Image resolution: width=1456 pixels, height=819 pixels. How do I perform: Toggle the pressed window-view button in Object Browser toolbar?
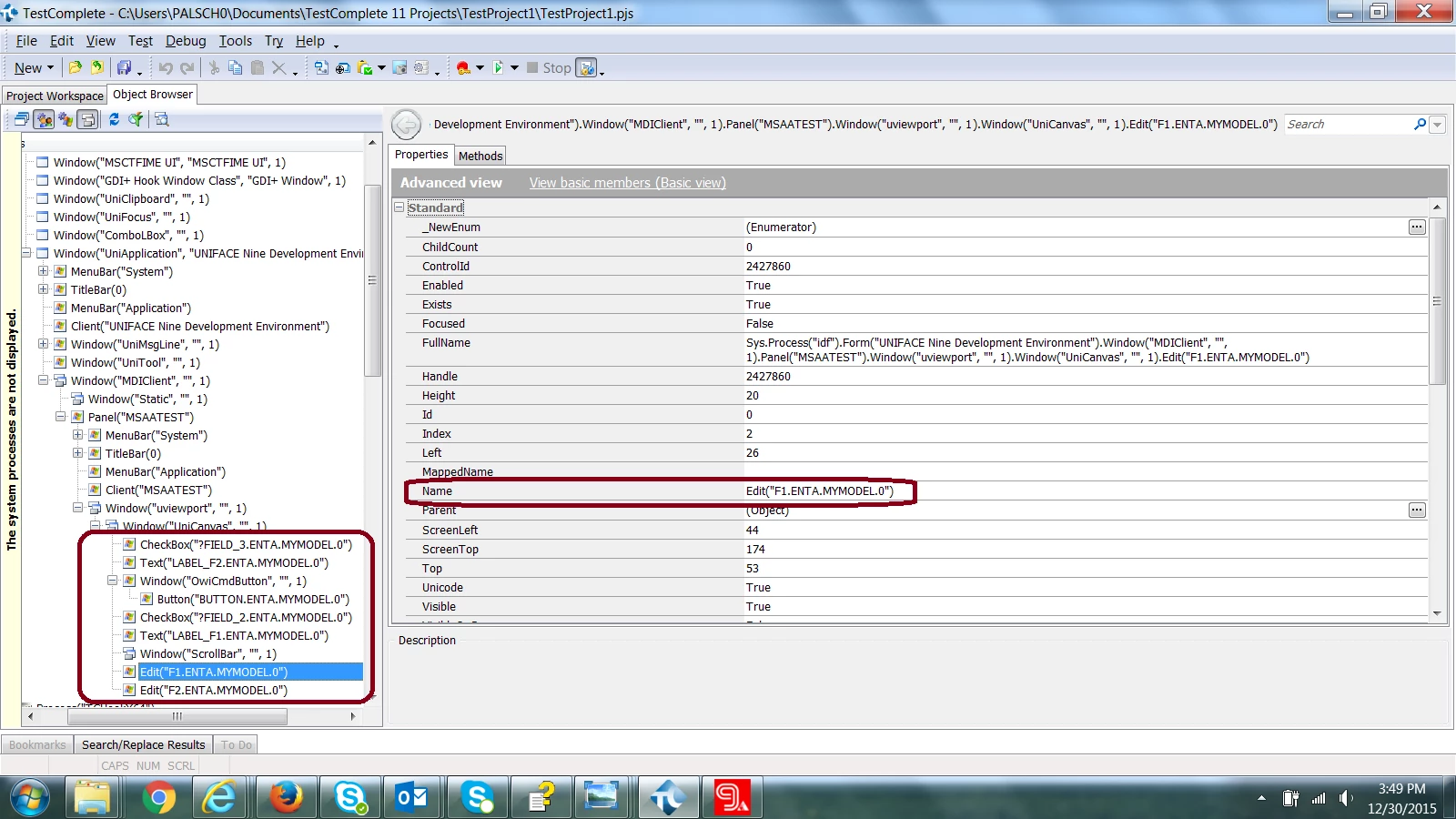pos(87,119)
